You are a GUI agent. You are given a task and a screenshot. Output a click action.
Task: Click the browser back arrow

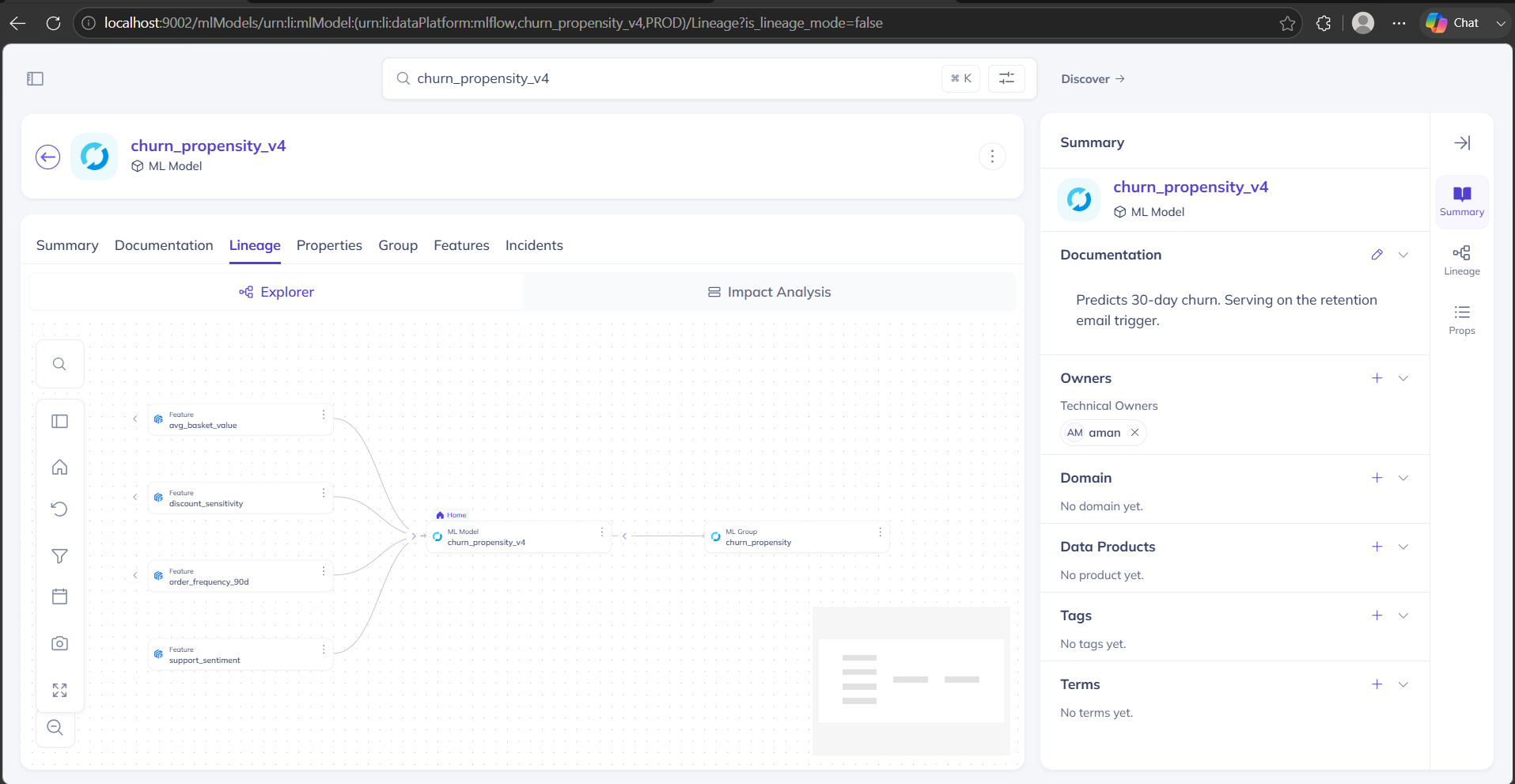pyautogui.click(x=18, y=23)
